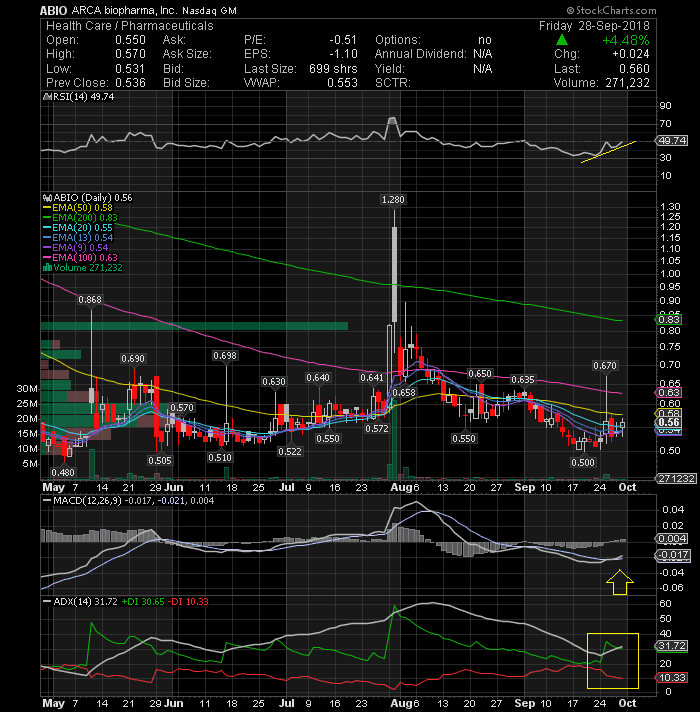Click the green 0.83 axis price tag
This screenshot has height=712, width=700.
pyautogui.click(x=669, y=319)
